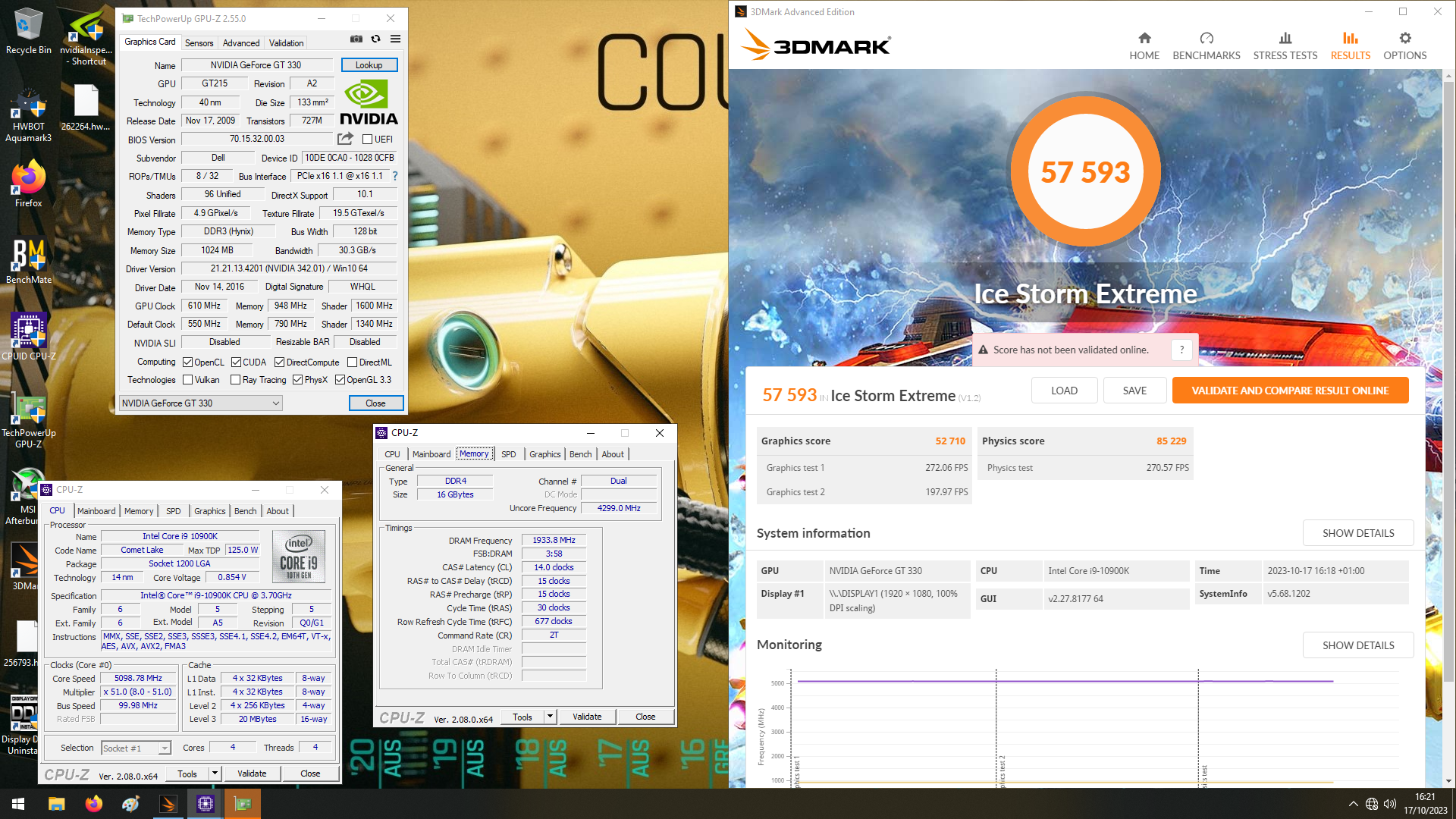Open 3DMark BENCHMARKS section
Image resolution: width=1456 pixels, height=819 pixels.
point(1207,45)
